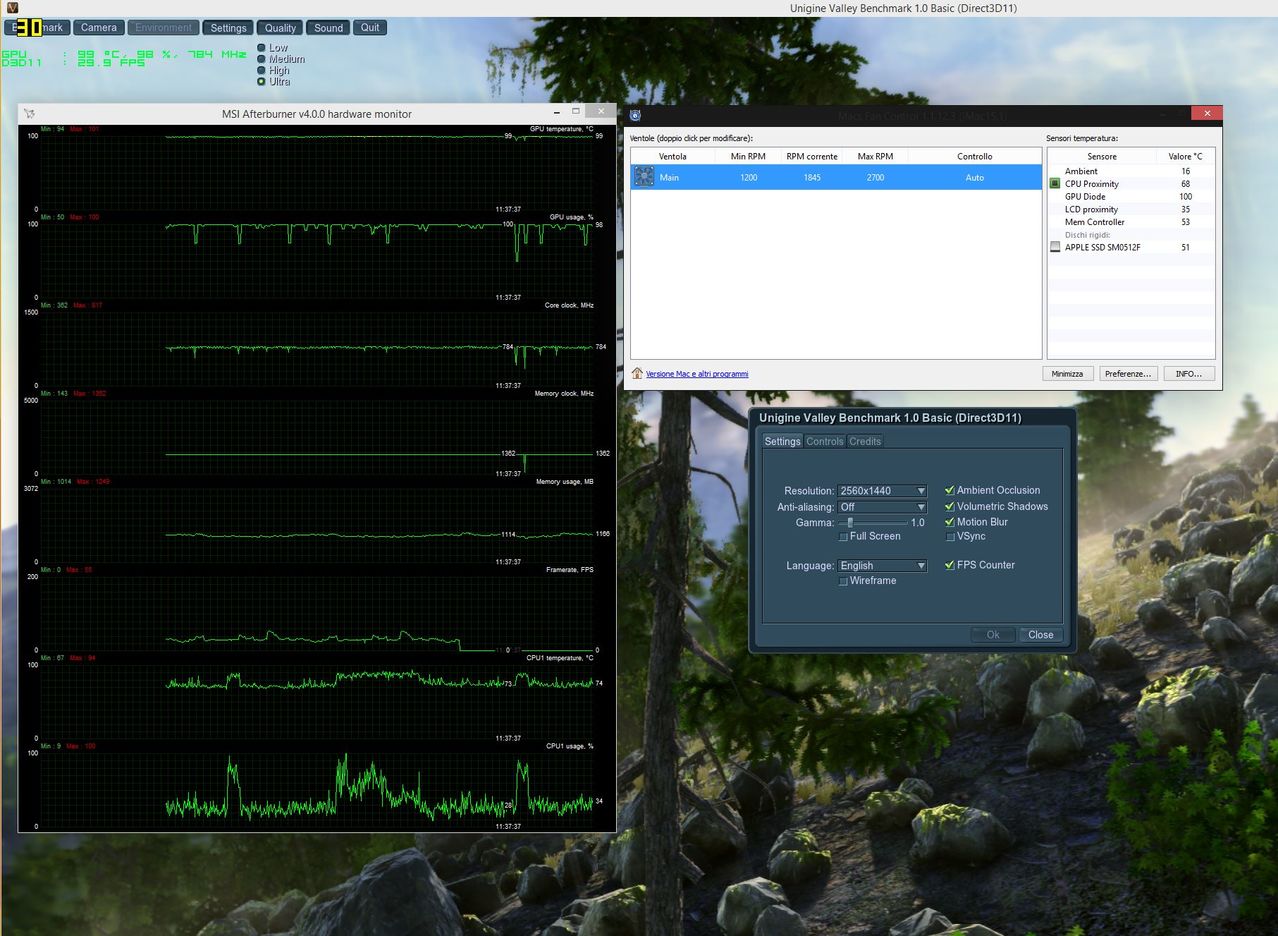1278x936 pixels.
Task: Click the Unigine Valley app icon
Action: tap(11, 8)
